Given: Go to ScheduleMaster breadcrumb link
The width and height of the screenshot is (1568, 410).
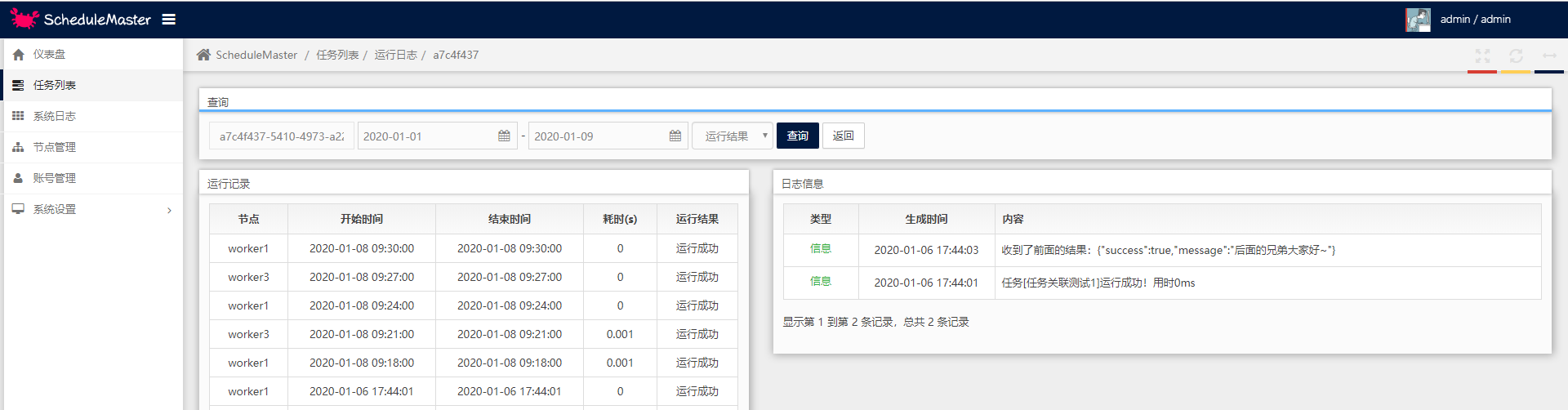Looking at the screenshot, I should 256,55.
